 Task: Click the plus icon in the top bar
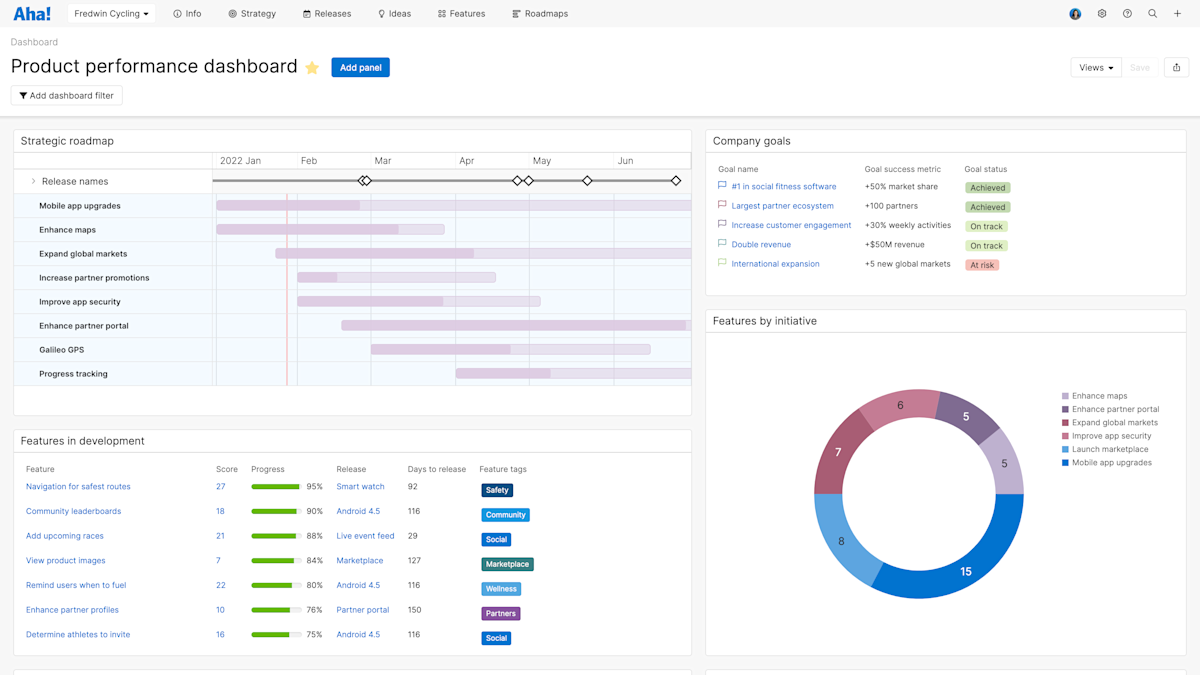pyautogui.click(x=1177, y=14)
